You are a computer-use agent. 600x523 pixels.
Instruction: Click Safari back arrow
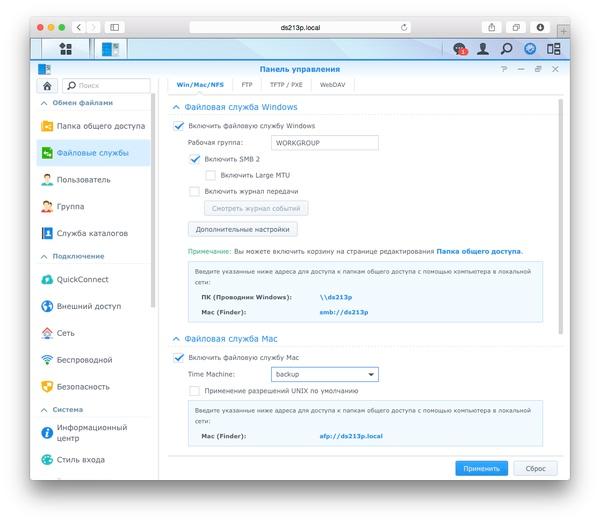pyautogui.click(x=79, y=27)
